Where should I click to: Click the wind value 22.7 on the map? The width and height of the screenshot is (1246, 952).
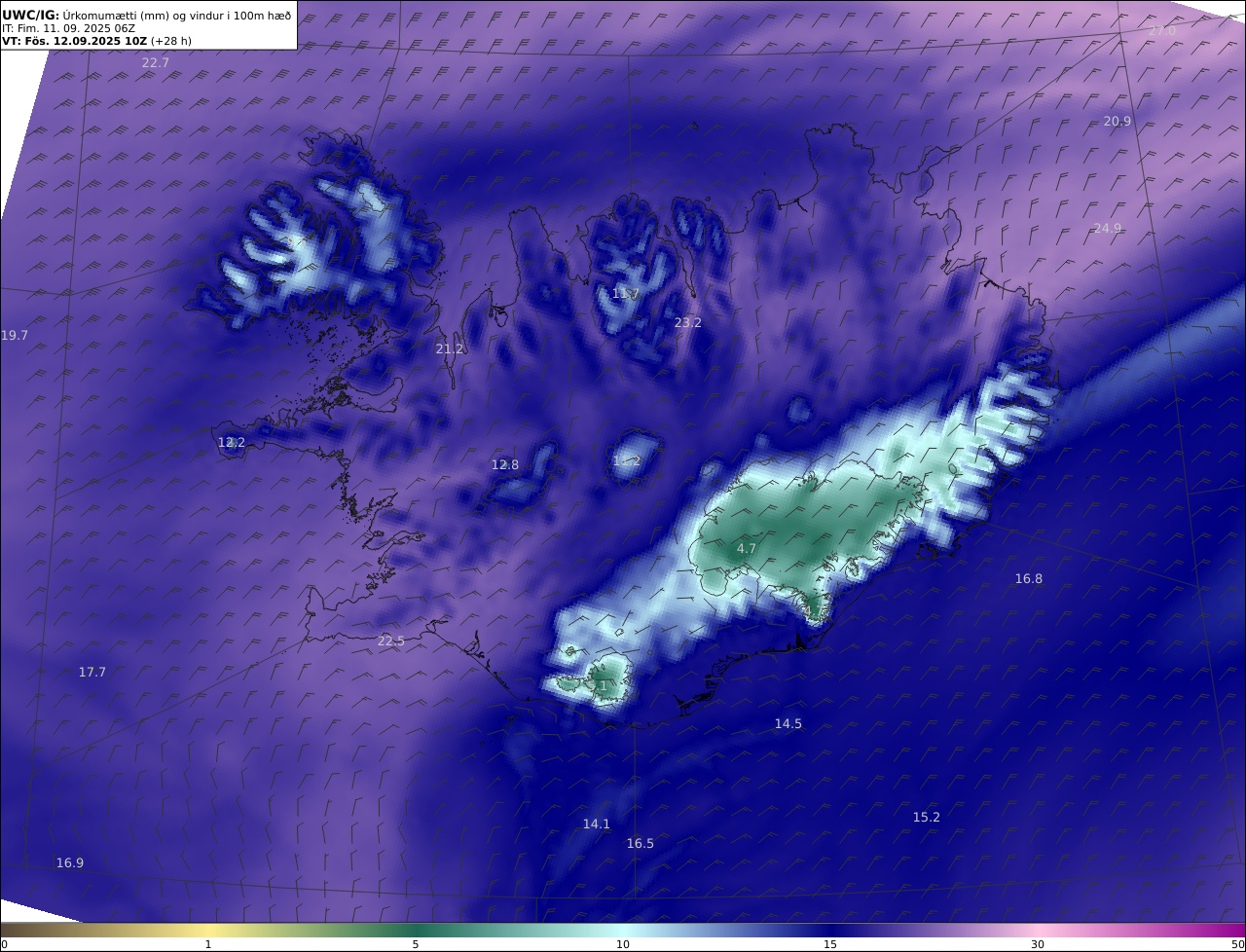(x=155, y=62)
